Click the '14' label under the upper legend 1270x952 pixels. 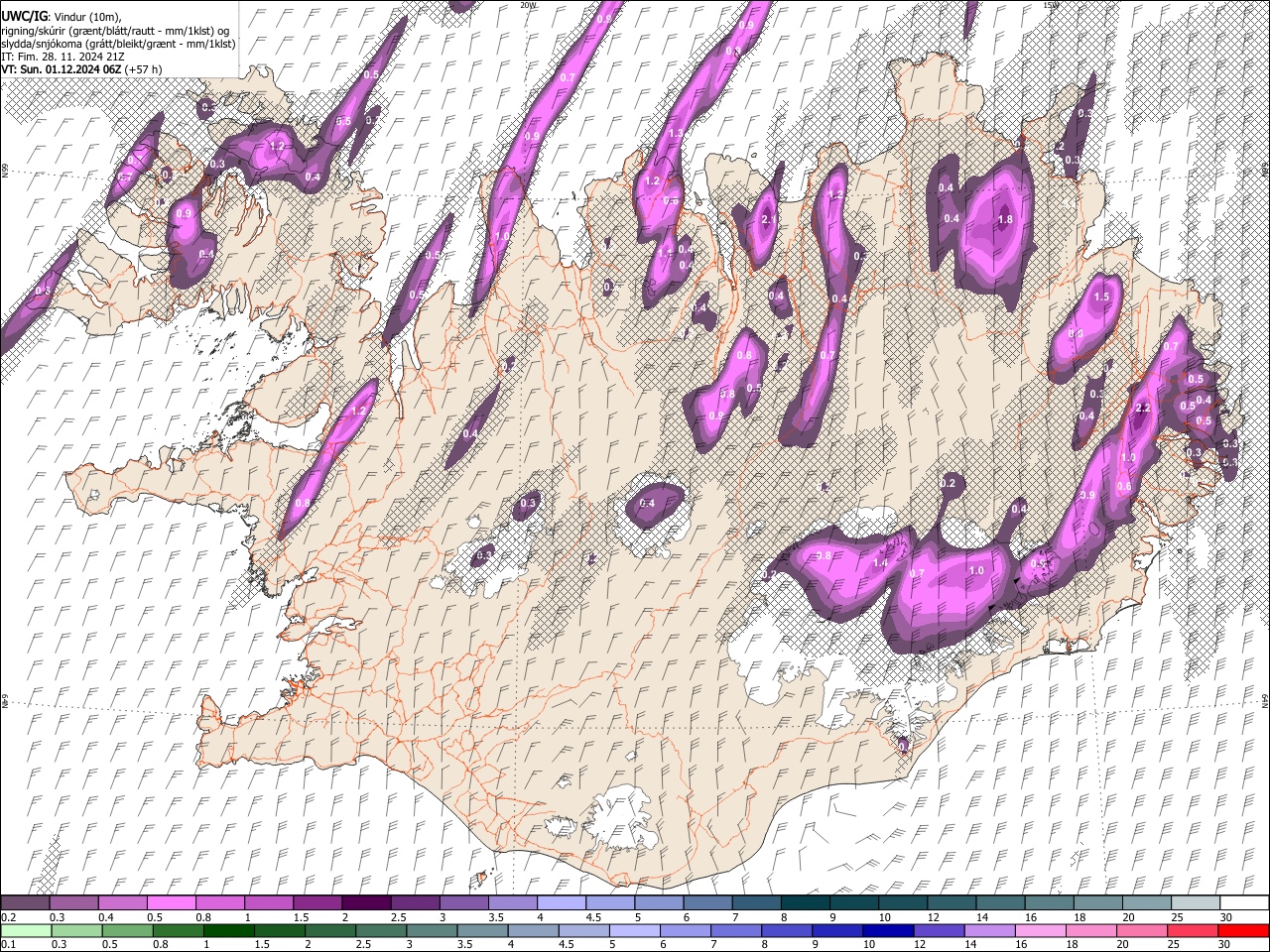click(x=981, y=917)
